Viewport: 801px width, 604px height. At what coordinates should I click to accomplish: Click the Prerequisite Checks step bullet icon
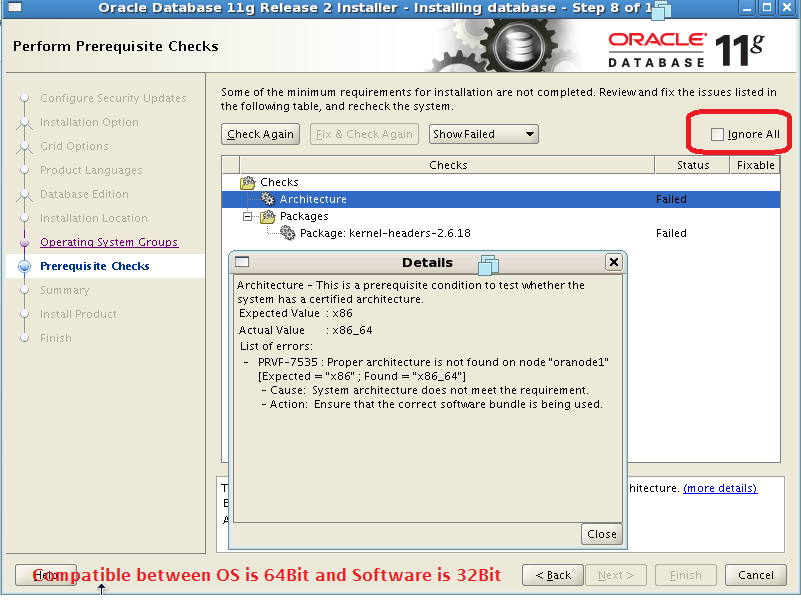coord(24,266)
